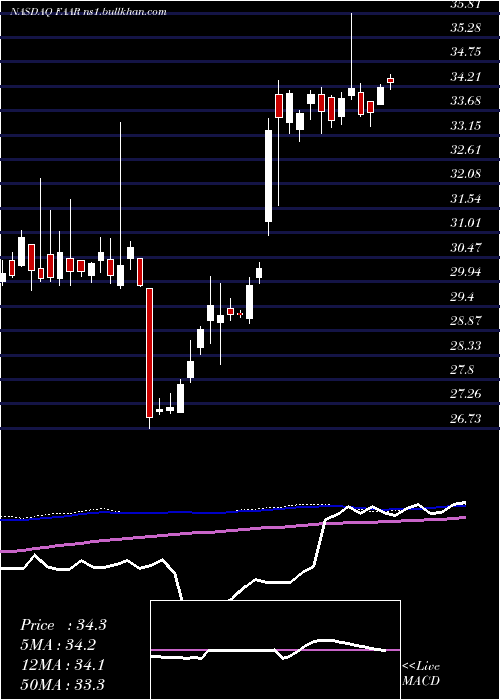Click the 33.15 price axis label
500x700 pixels.
tap(465, 126)
